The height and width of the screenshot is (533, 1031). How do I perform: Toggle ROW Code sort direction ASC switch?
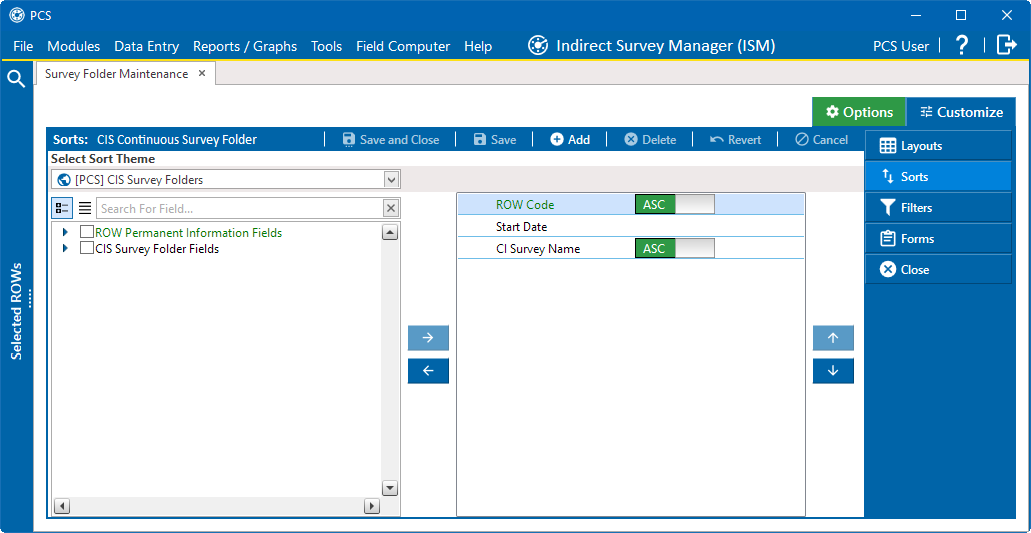675,204
